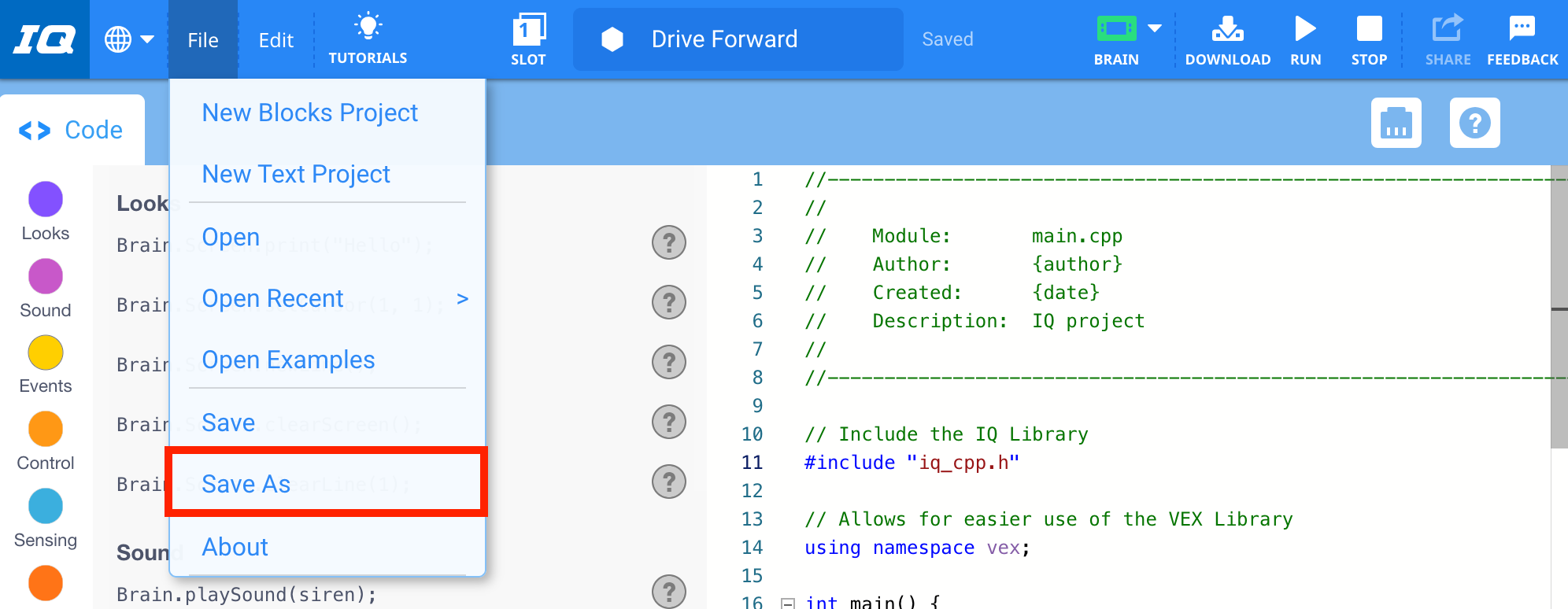Click the #include "iq_cpp.h" line

(x=912, y=463)
